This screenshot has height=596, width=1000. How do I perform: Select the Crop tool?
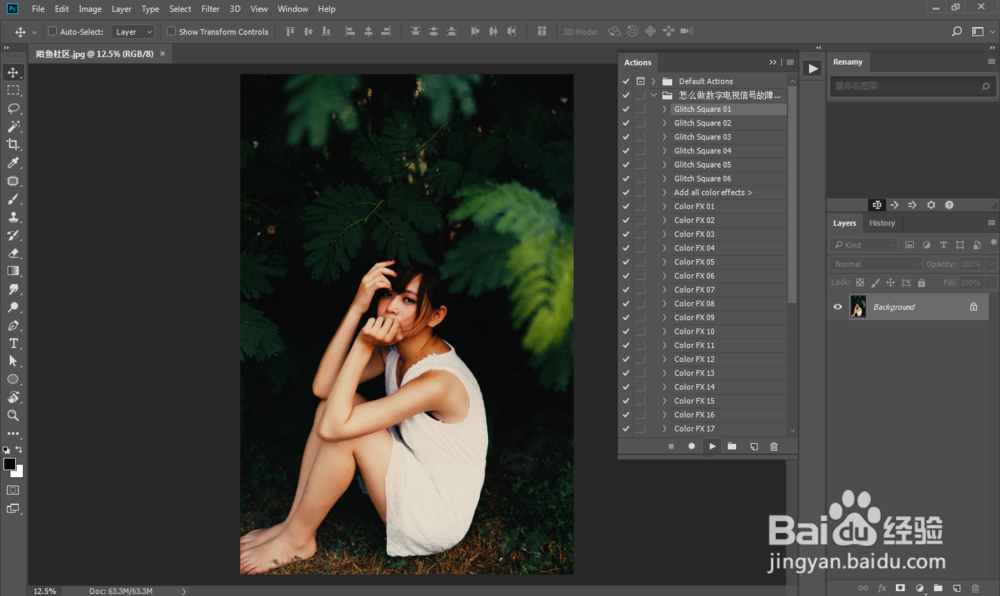pyautogui.click(x=13, y=145)
